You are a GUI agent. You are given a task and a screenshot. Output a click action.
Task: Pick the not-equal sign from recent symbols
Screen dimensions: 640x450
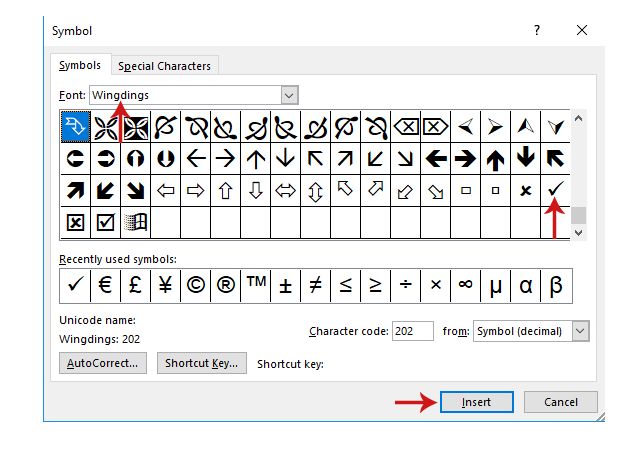(x=315, y=285)
